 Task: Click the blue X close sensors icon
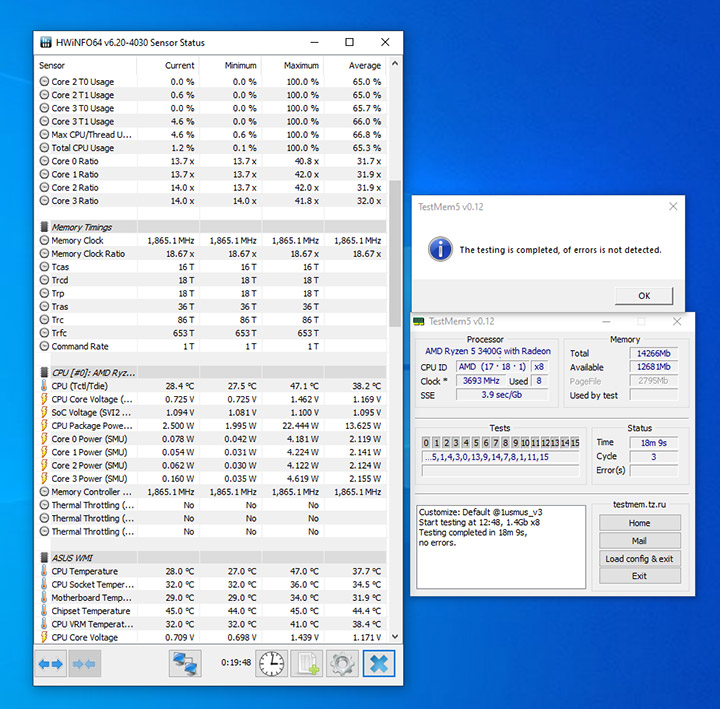[379, 664]
